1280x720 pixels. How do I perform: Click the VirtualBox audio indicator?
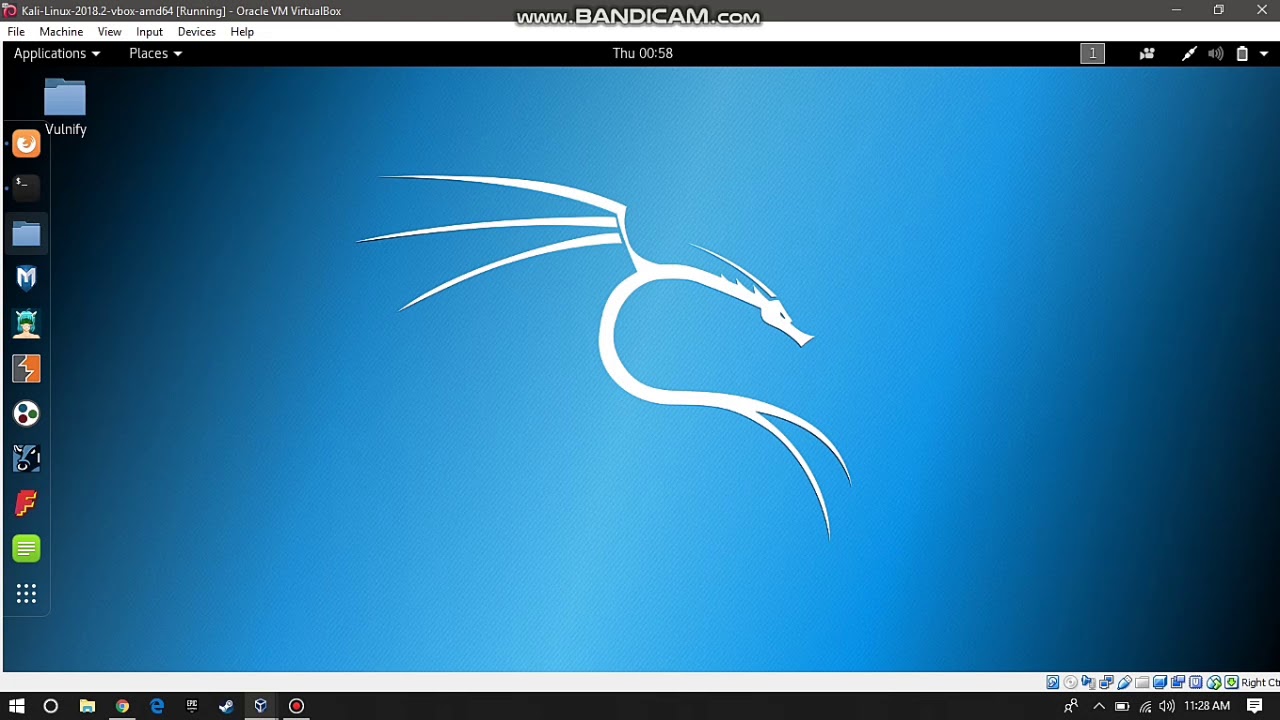pyautogui.click(x=1088, y=682)
